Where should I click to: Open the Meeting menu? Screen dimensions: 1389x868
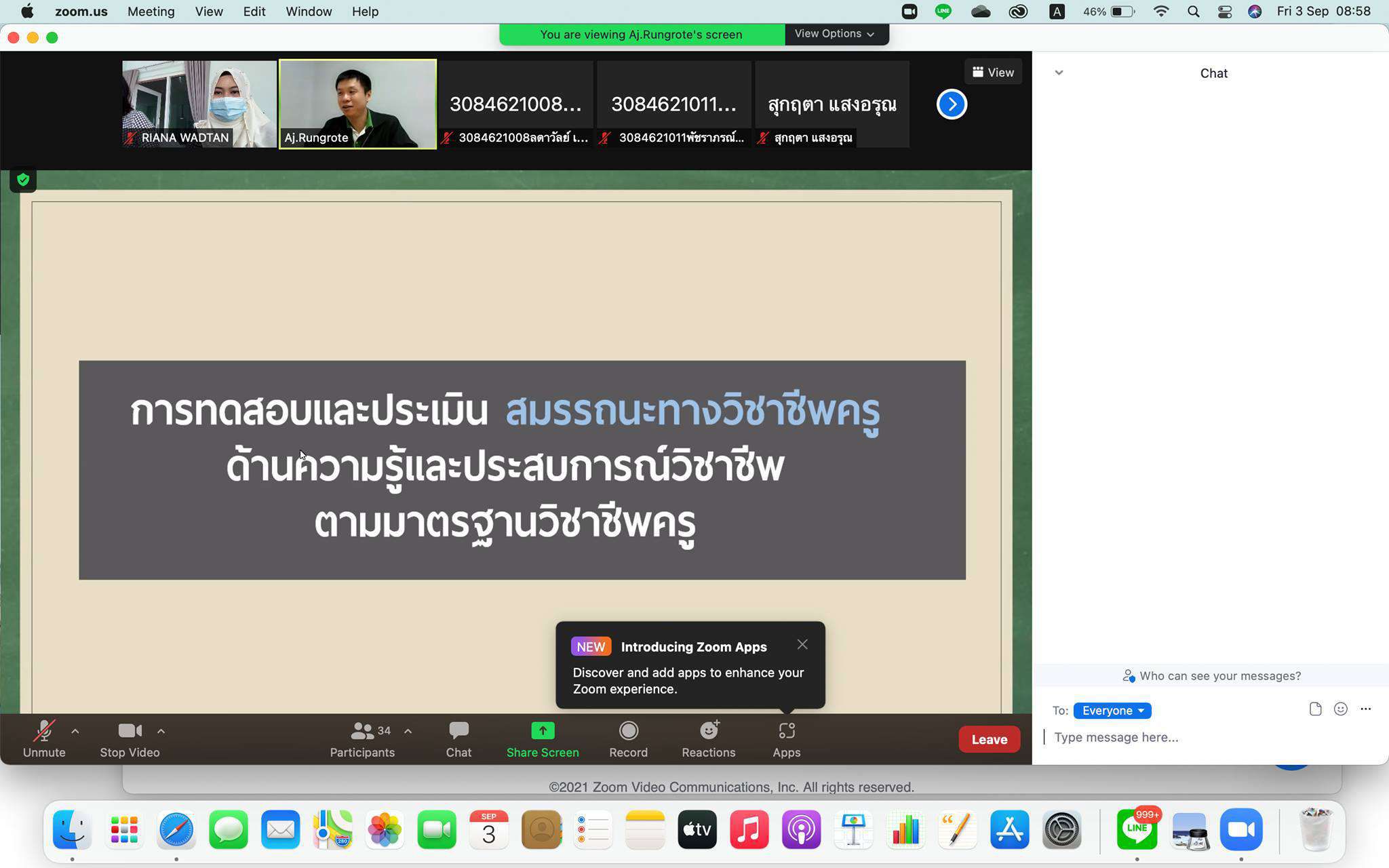(x=151, y=12)
